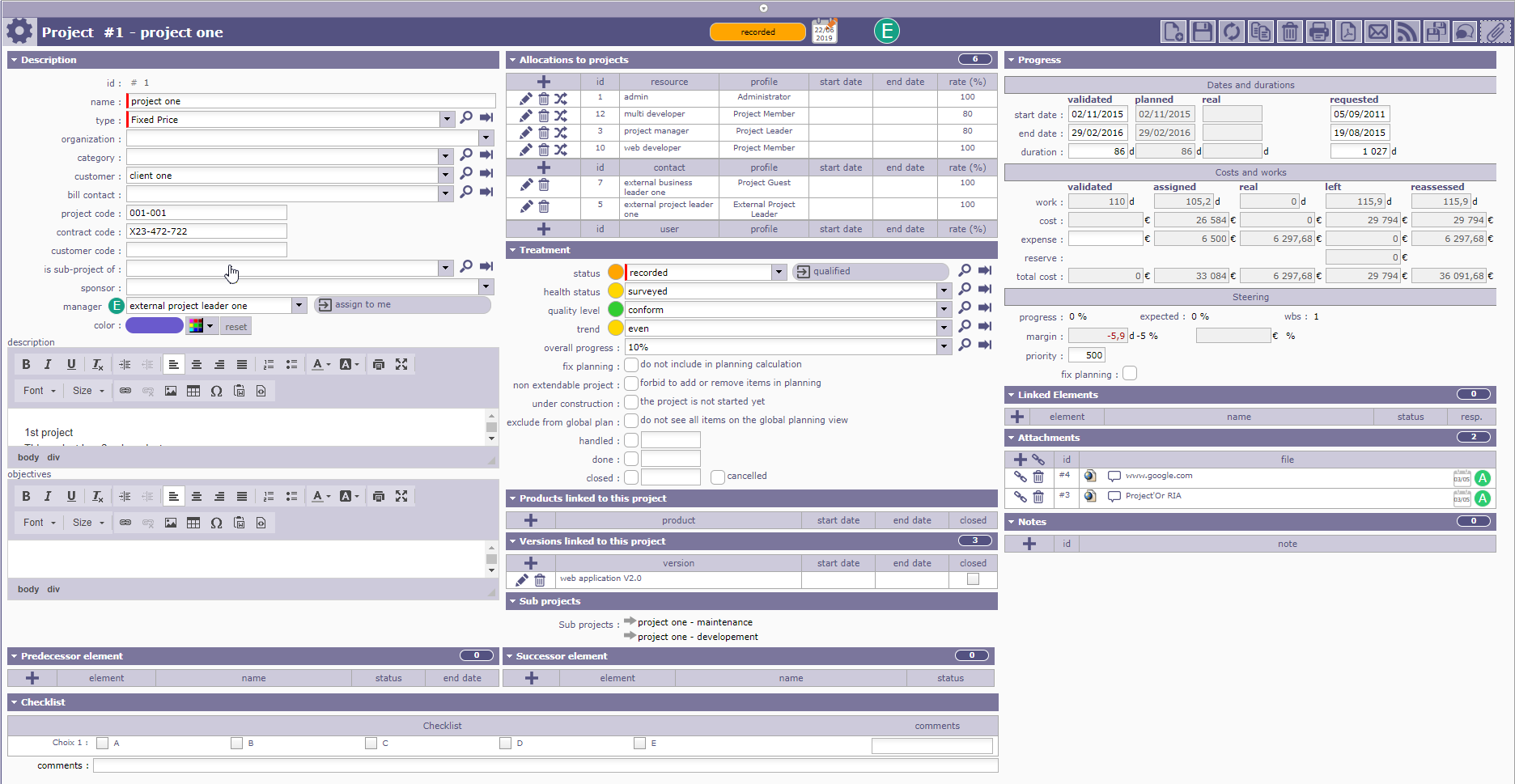Click the copy project toolbar icon

1261,32
